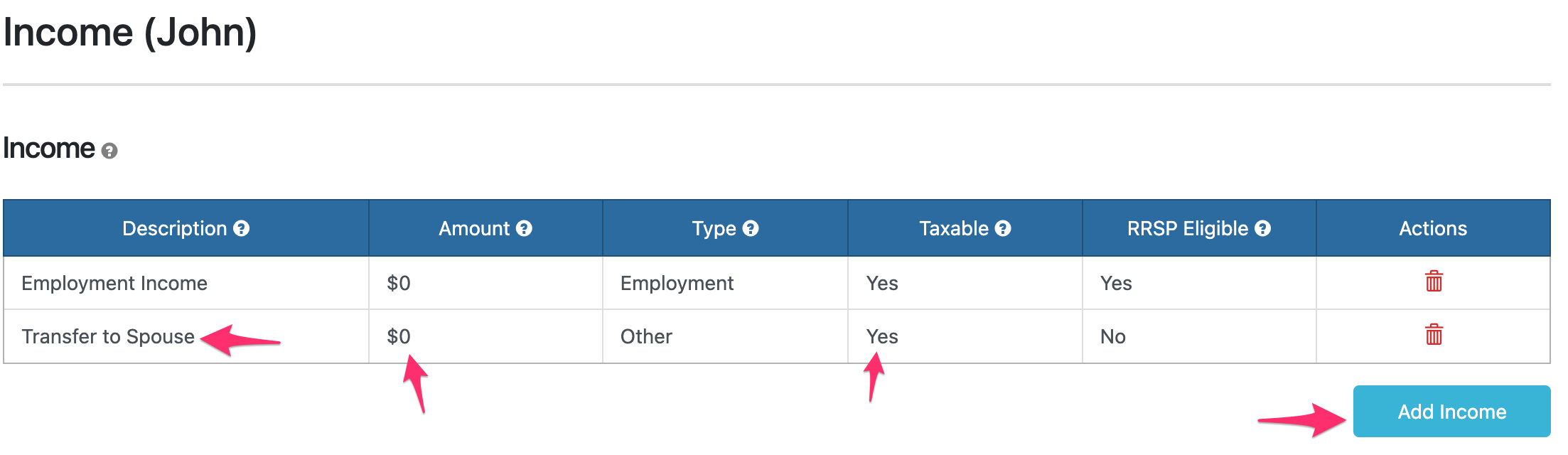Show help tooltip for Amount column
Screen dimensions: 1568x455
(524, 228)
